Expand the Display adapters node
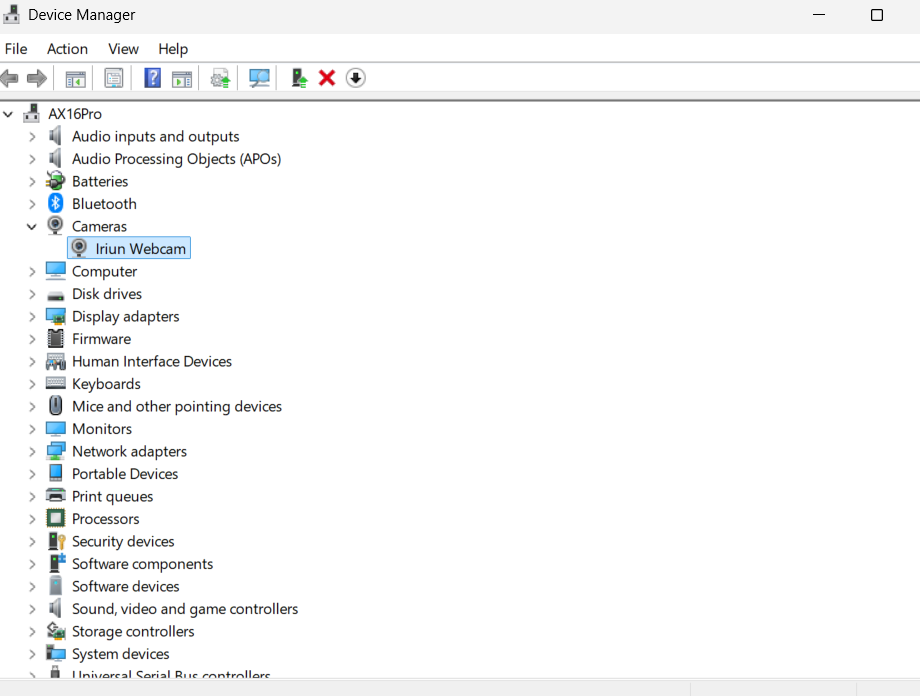This screenshot has width=920, height=696. pos(32,317)
